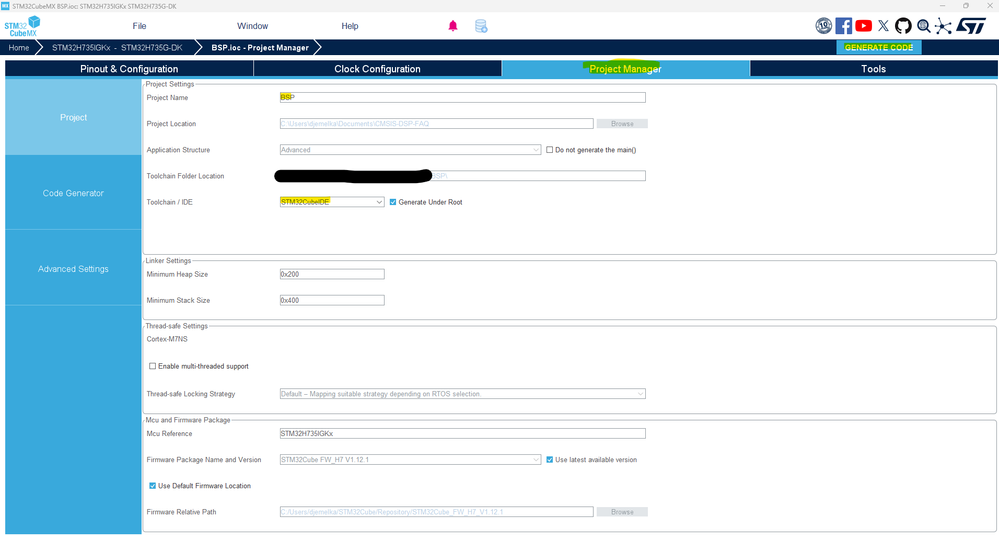The height and width of the screenshot is (535, 999).
Task: Toggle Do not generate the main() checkbox
Action: [x=550, y=150]
